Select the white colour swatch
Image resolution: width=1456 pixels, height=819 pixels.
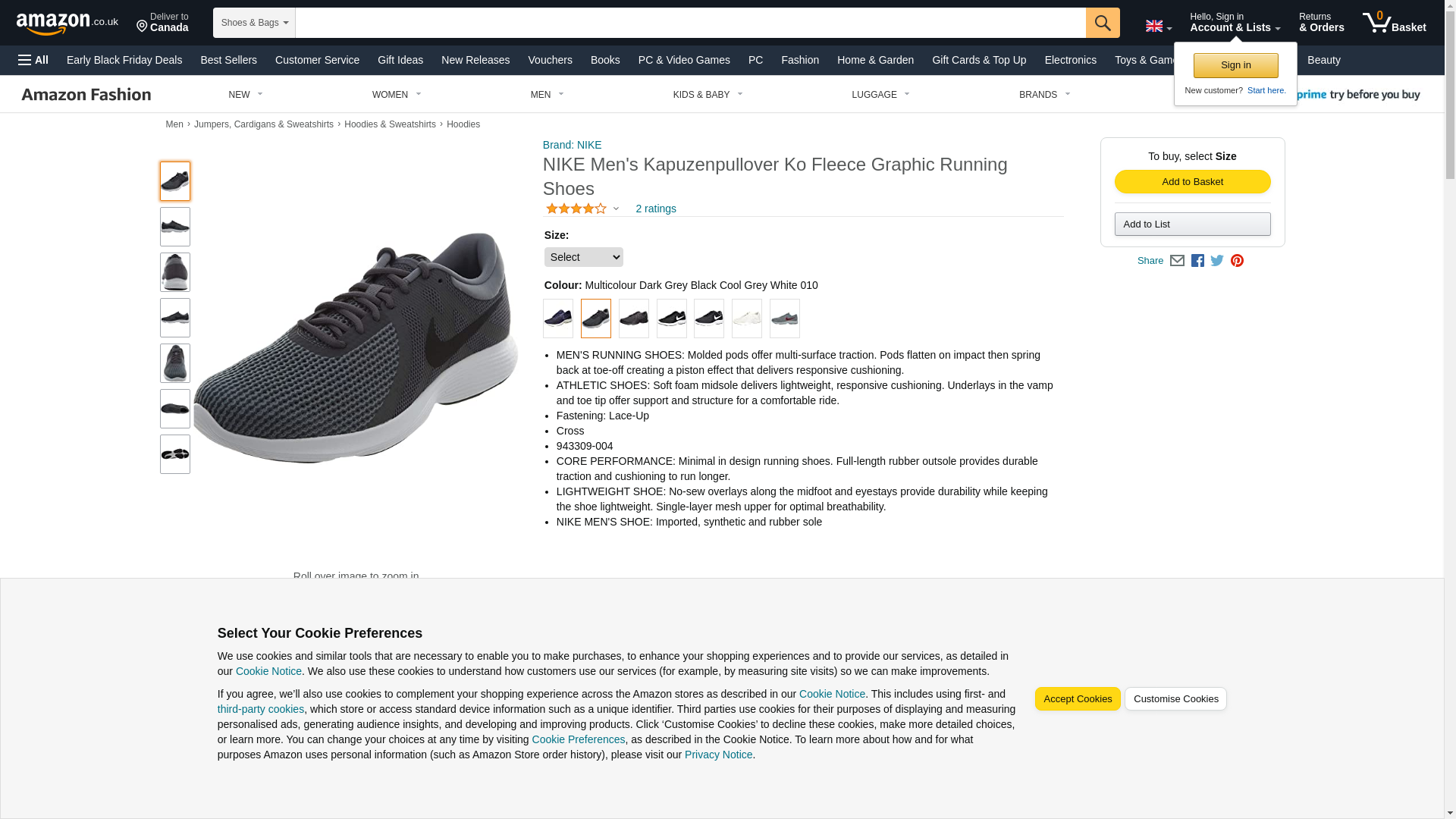(746, 318)
